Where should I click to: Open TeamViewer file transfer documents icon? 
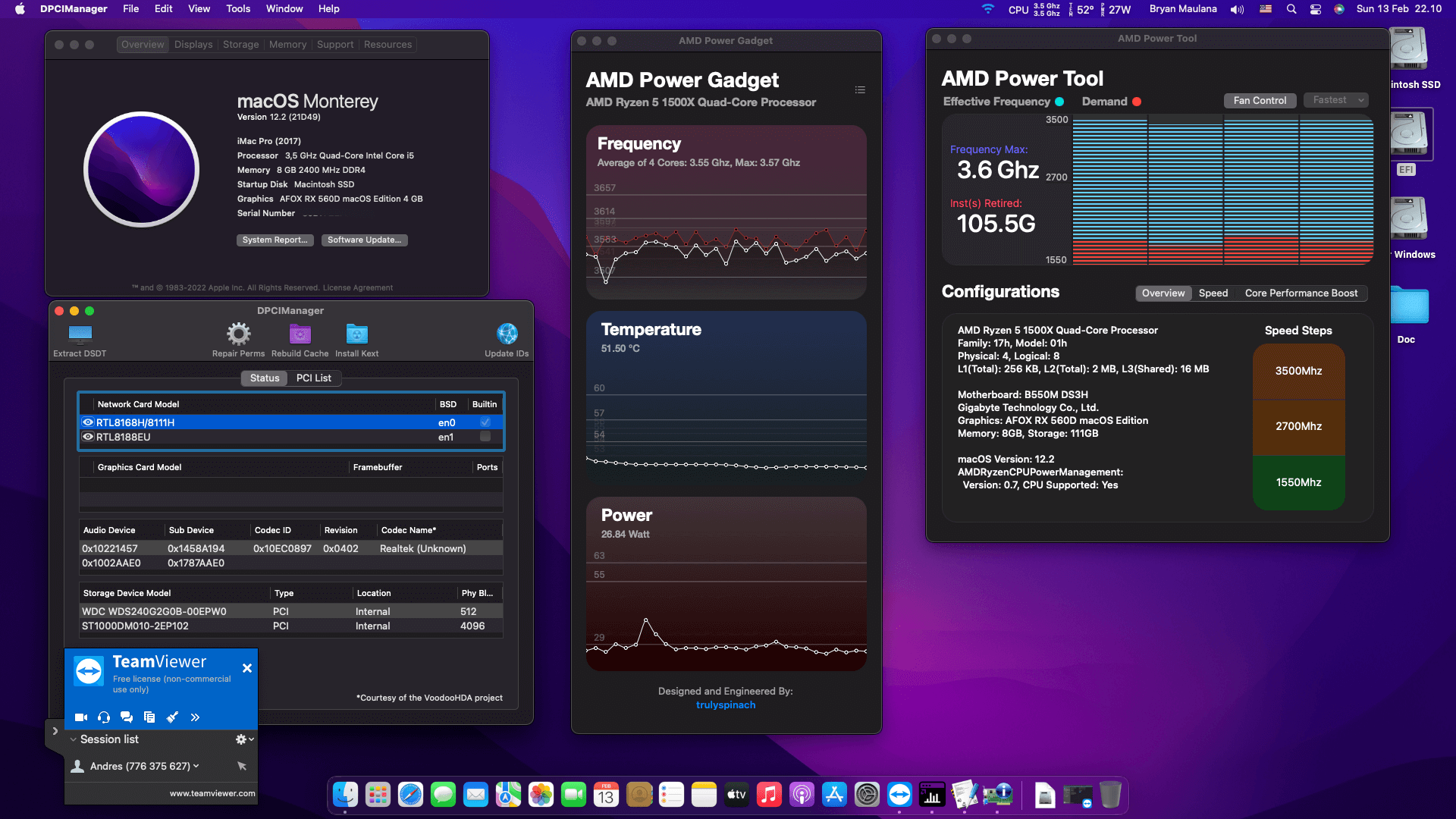tap(149, 717)
